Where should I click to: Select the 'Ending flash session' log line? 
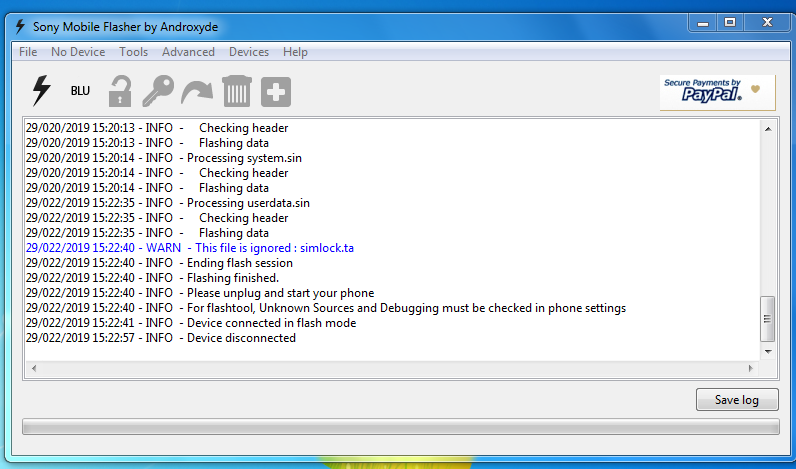(x=159, y=263)
